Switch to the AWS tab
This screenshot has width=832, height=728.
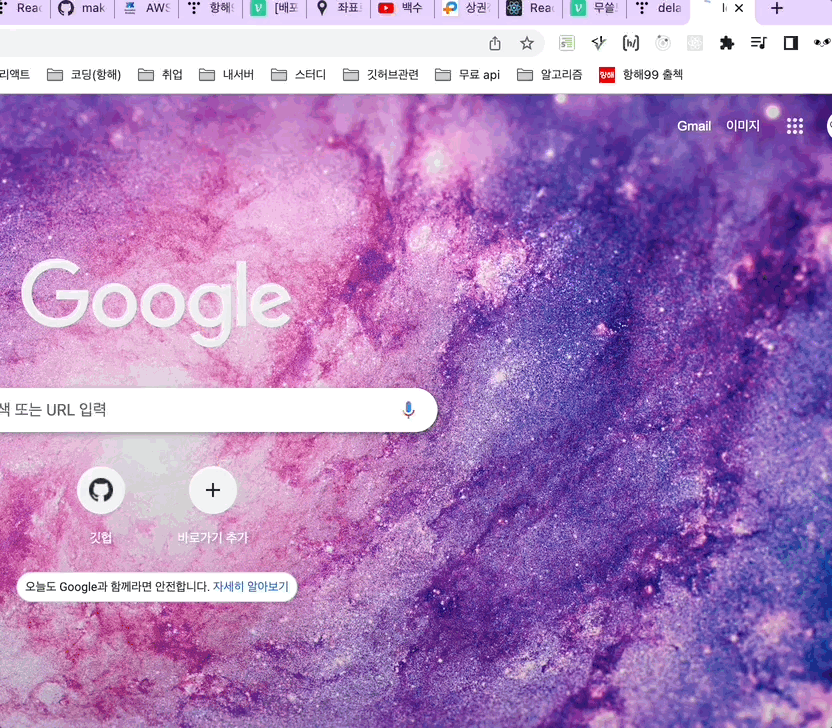coord(146,8)
